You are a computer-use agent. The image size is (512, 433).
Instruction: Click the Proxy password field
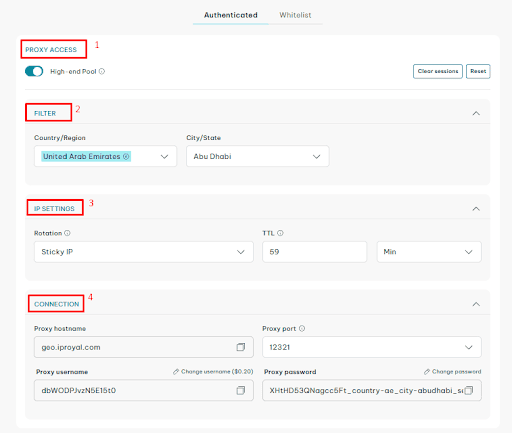[x=372, y=390]
